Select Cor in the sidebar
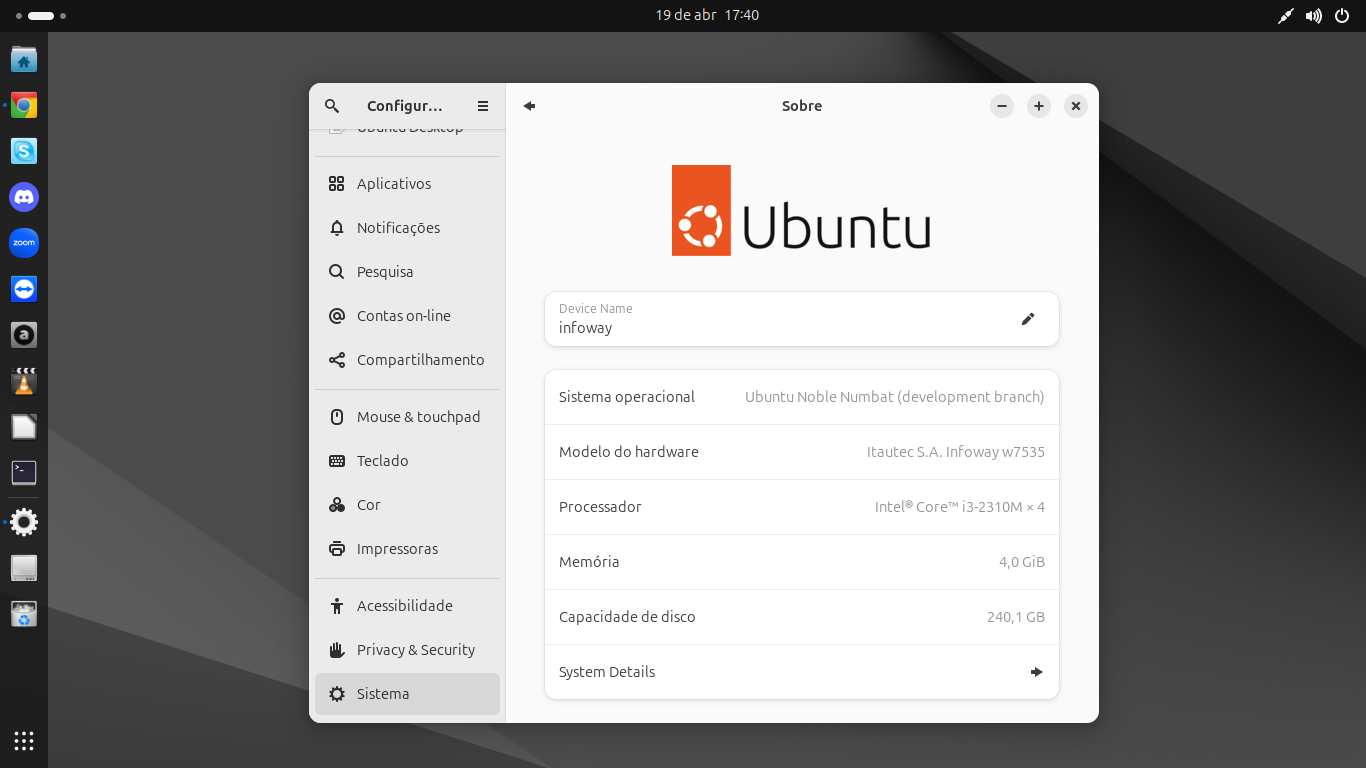Screen dimensions: 1366x768 pos(407,505)
